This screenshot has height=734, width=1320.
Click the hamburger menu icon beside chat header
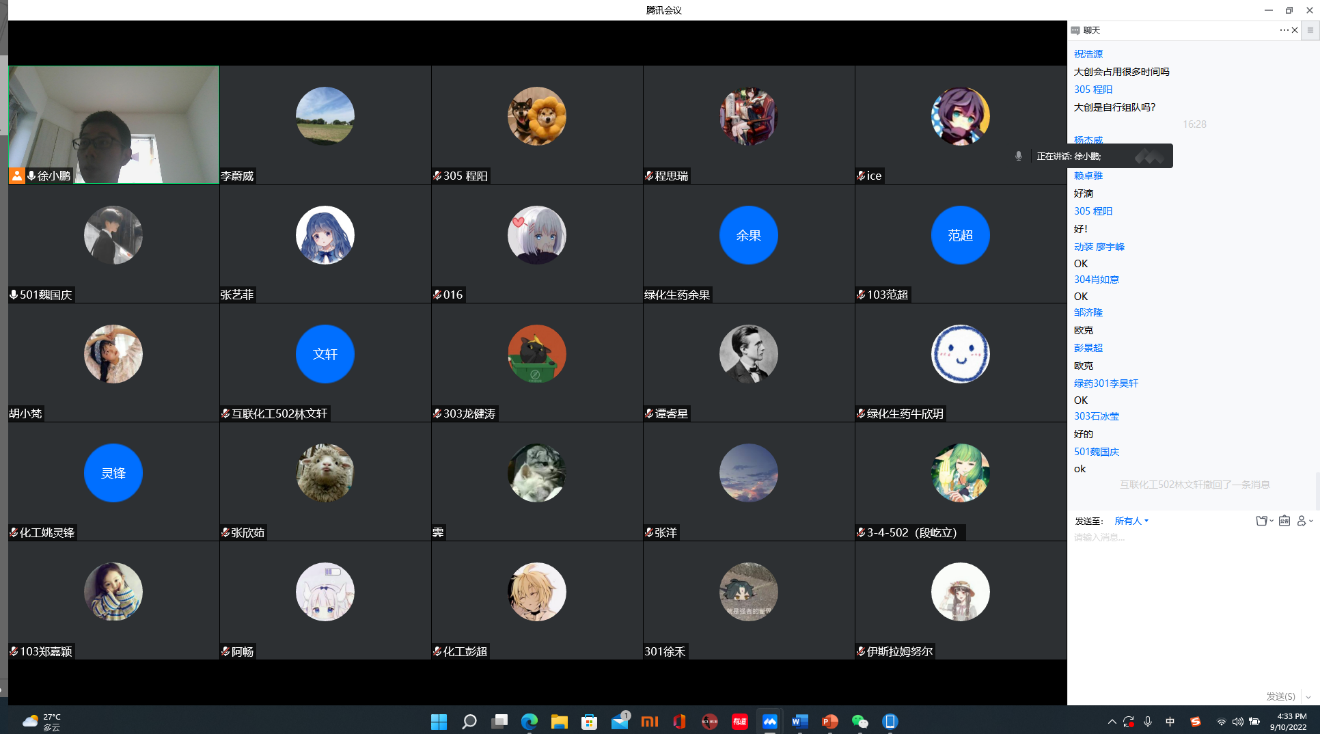pos(1309,31)
